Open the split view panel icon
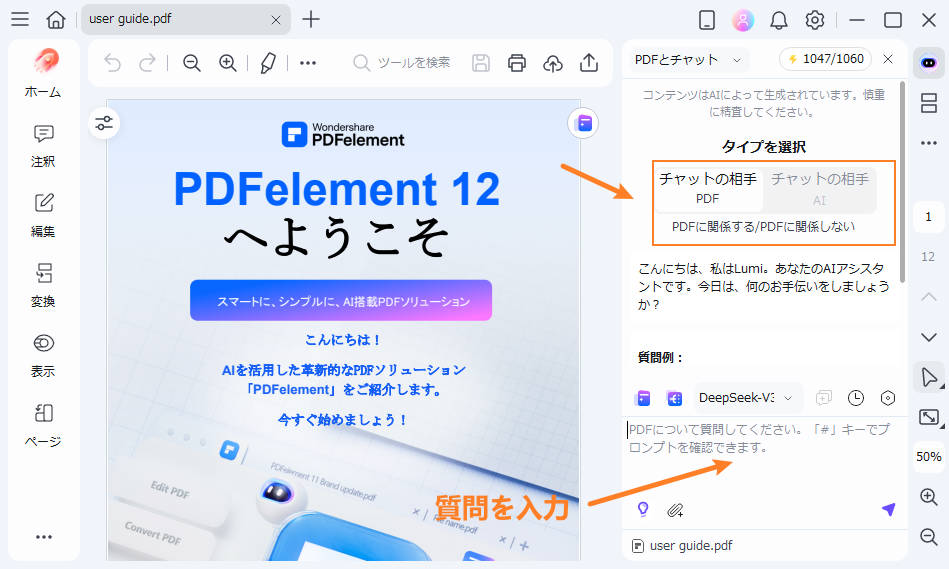 click(928, 103)
